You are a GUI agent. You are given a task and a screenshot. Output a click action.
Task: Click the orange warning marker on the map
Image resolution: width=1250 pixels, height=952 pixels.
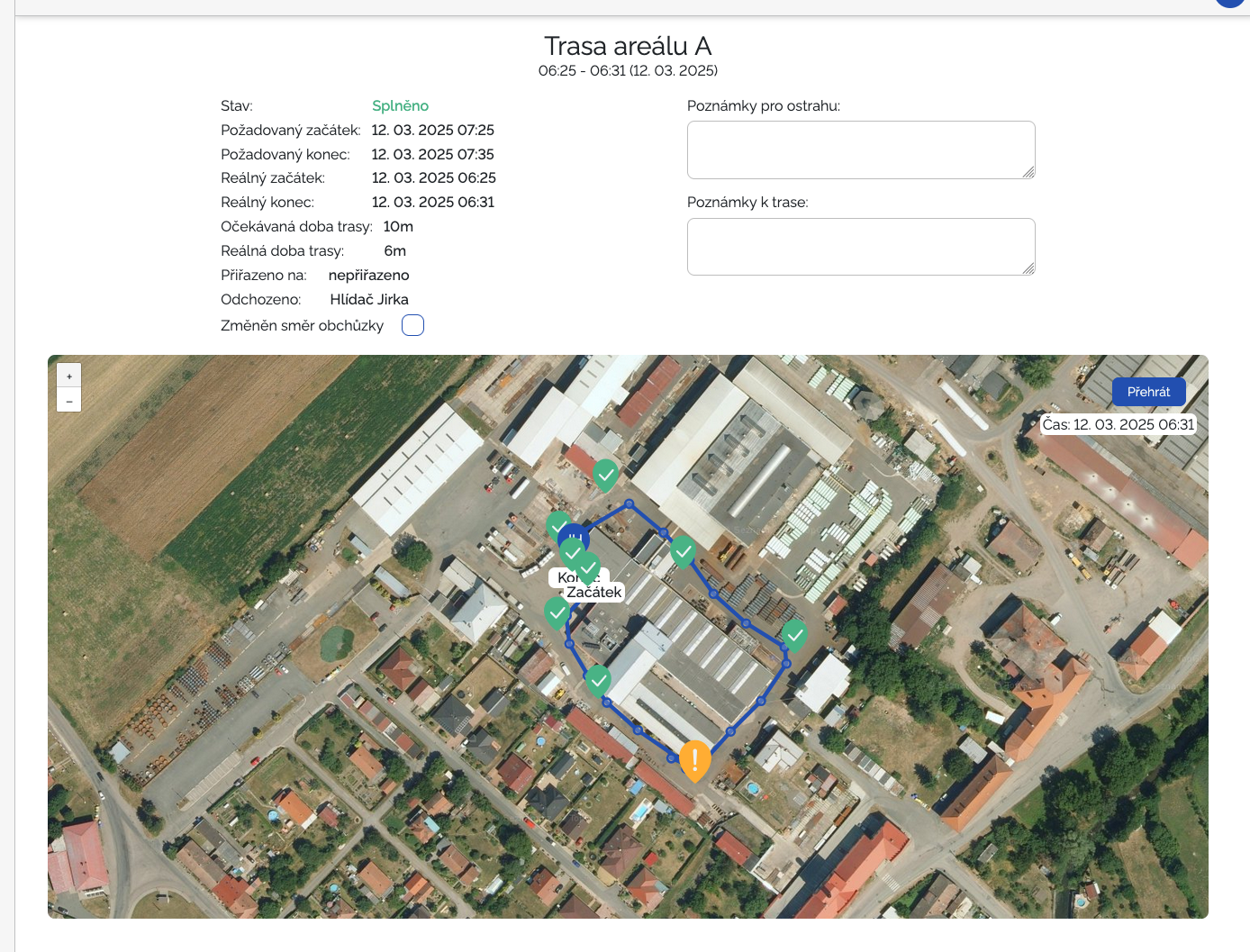(694, 759)
